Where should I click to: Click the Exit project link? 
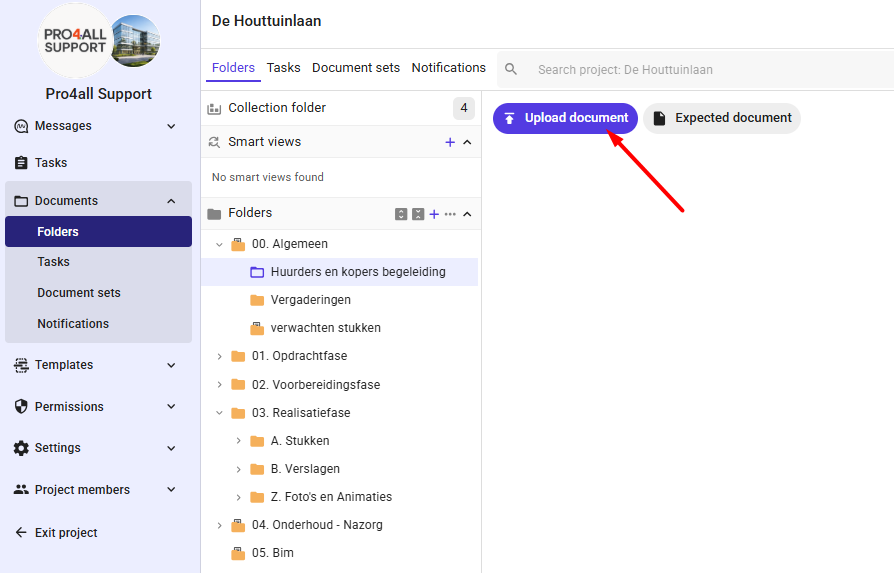66,533
